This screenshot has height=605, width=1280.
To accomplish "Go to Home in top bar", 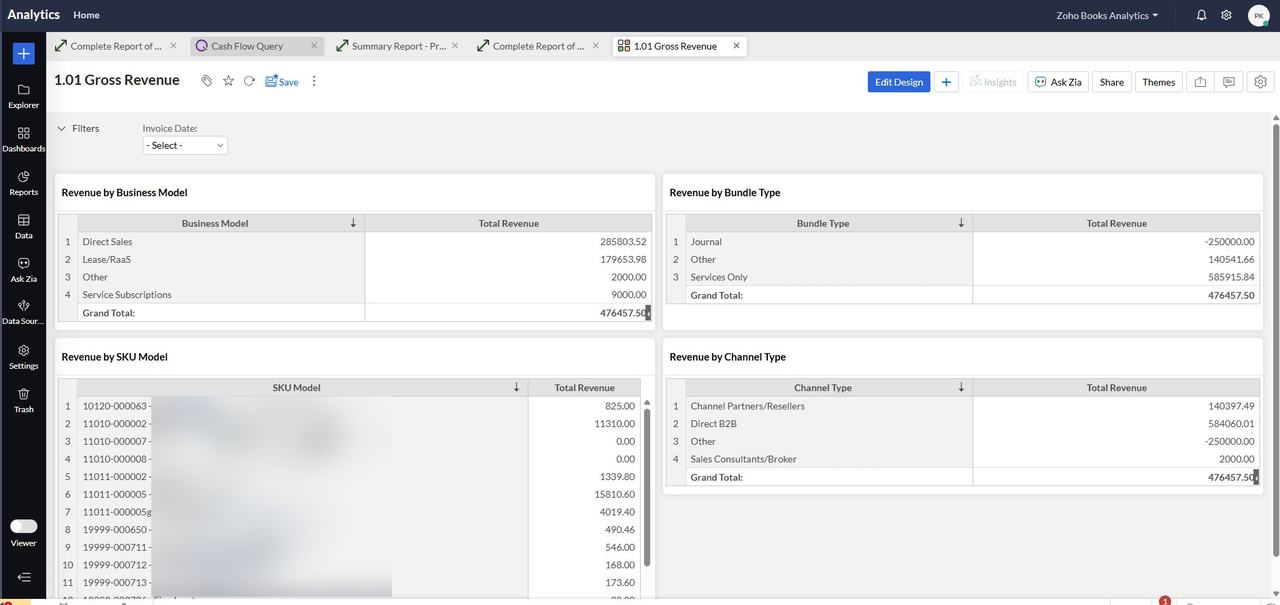I will (86, 15).
